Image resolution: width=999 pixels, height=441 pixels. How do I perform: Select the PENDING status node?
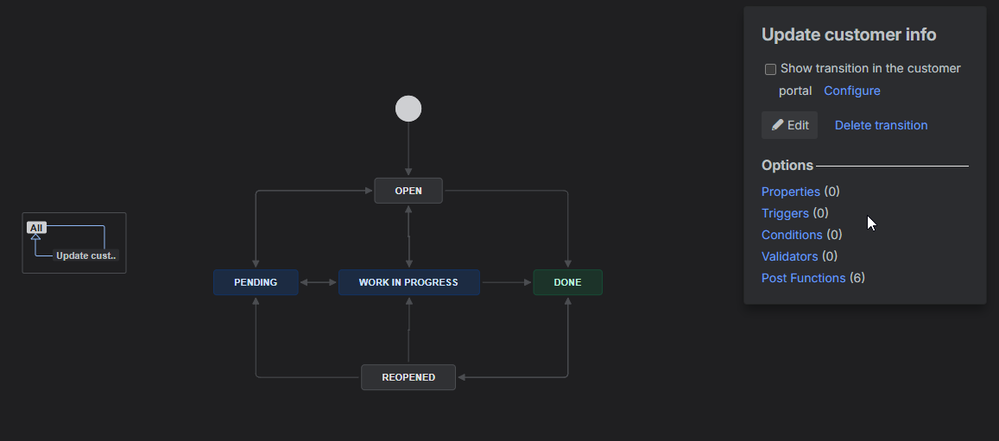(x=256, y=283)
